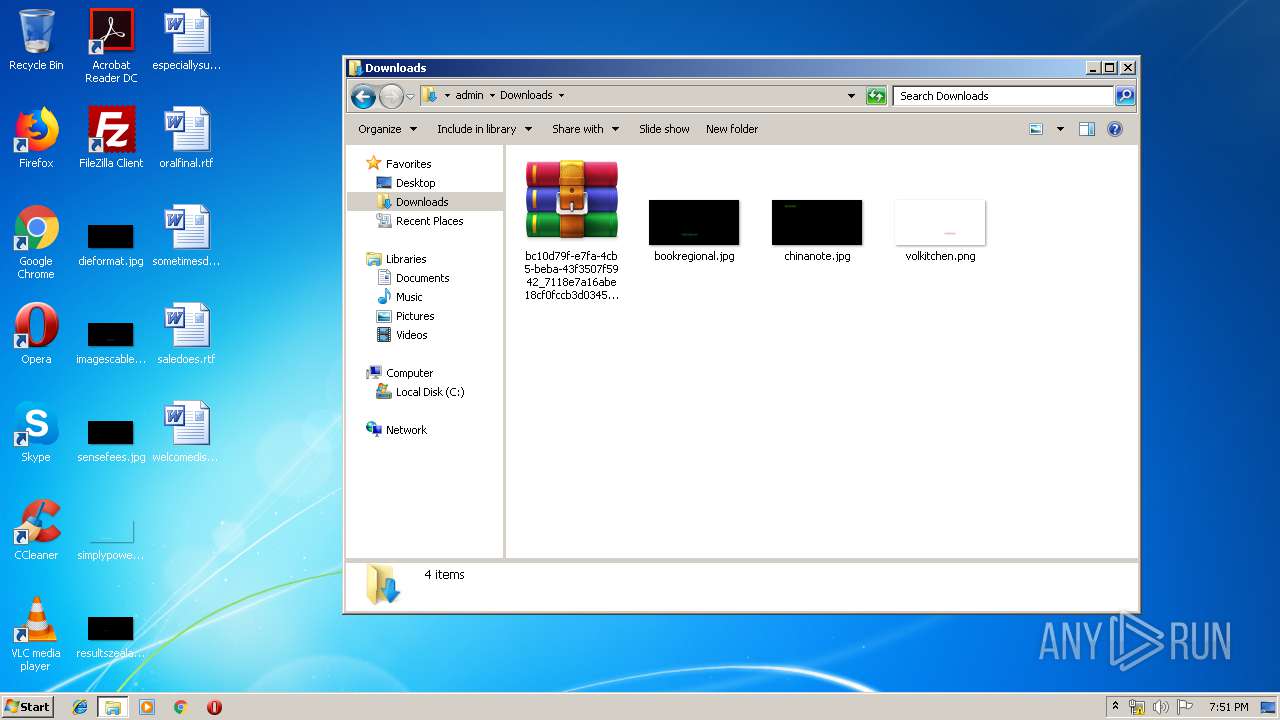The image size is (1280, 720).
Task: Open Internet Explorer from taskbar
Action: point(80,707)
